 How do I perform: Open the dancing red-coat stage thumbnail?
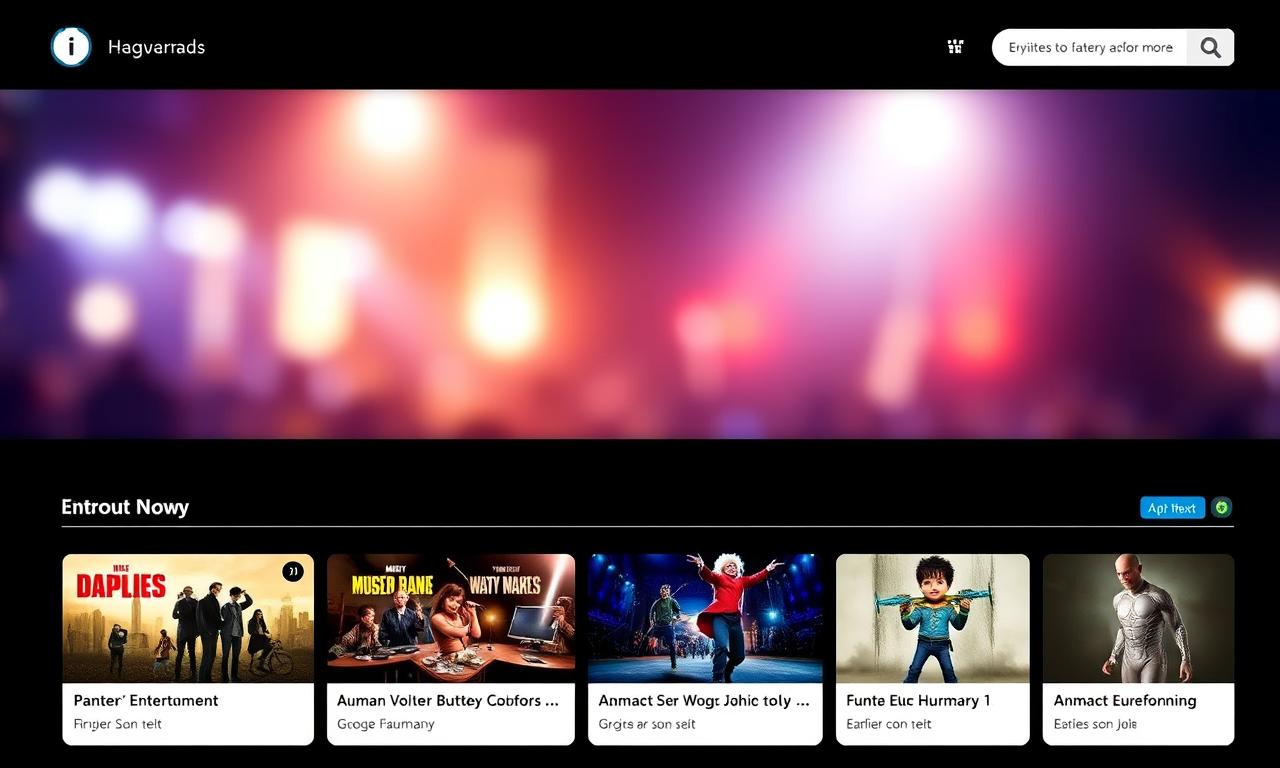pos(705,618)
